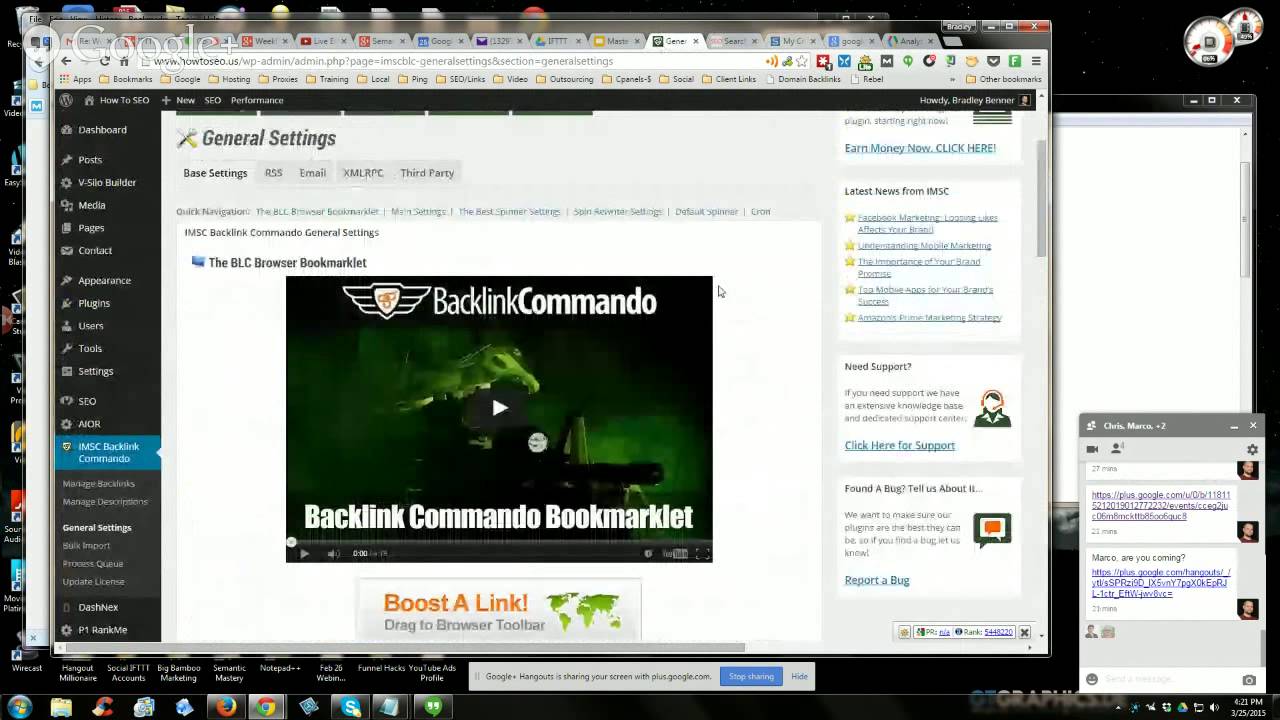Viewport: 1280px width, 720px height.
Task: Jump to Default Spinner section
Action: [706, 212]
